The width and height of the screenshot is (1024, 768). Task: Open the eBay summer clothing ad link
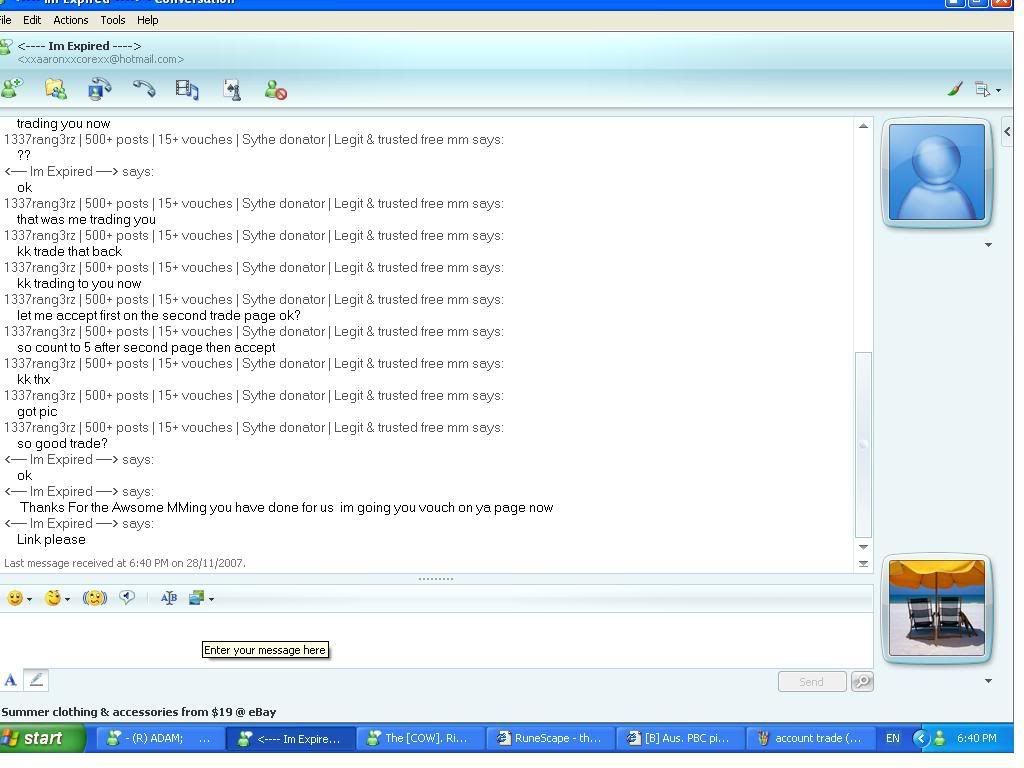138,712
